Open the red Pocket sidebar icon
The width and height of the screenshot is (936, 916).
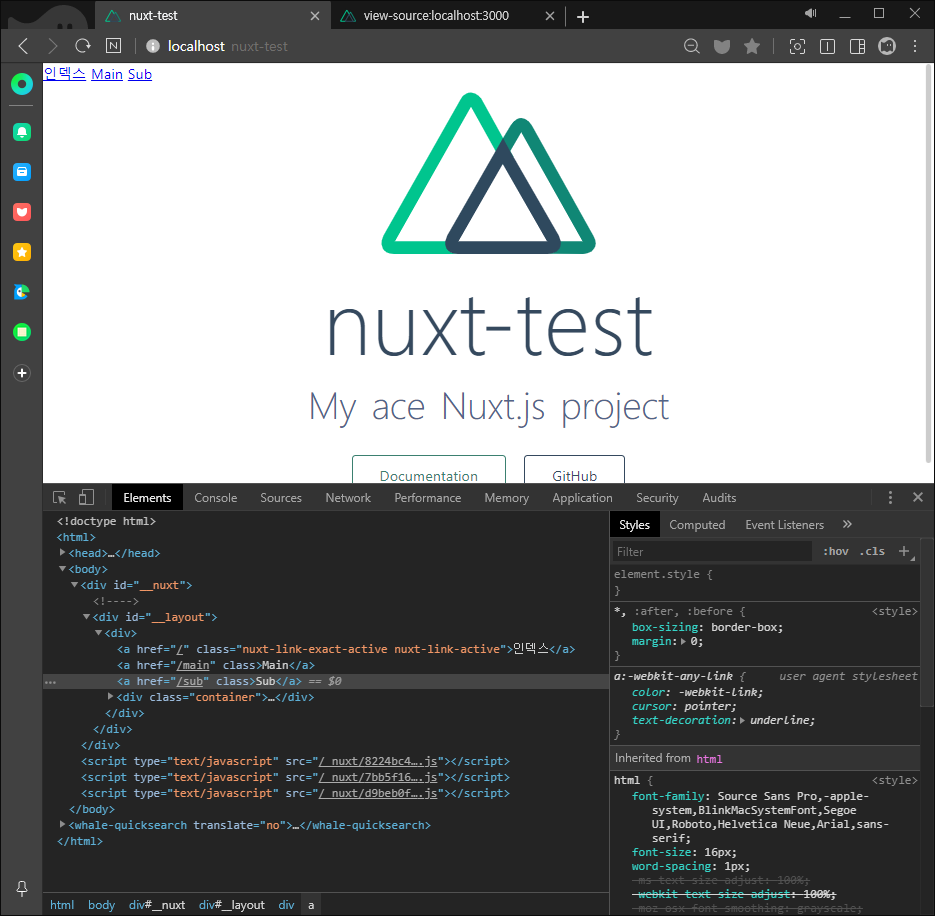point(22,212)
